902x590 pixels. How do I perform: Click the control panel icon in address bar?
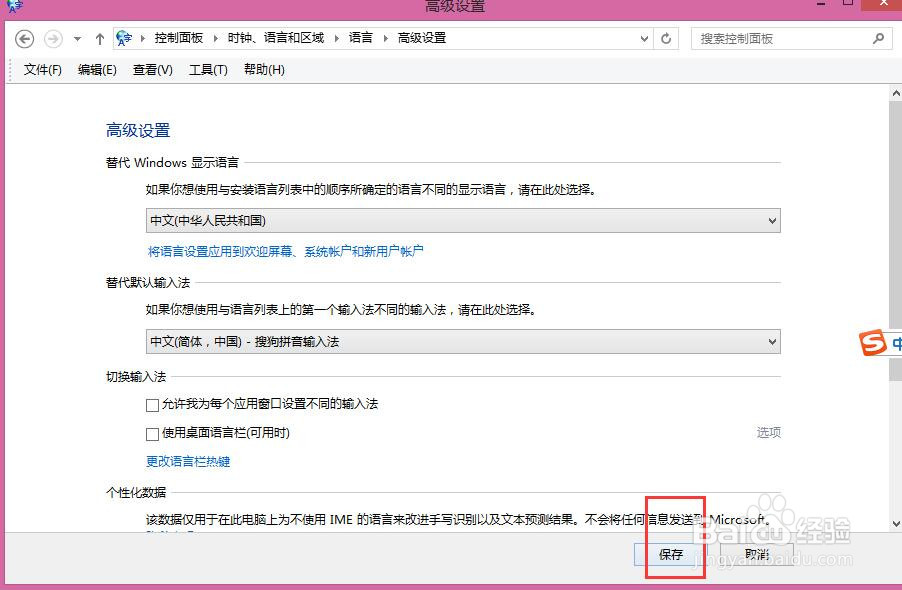124,38
